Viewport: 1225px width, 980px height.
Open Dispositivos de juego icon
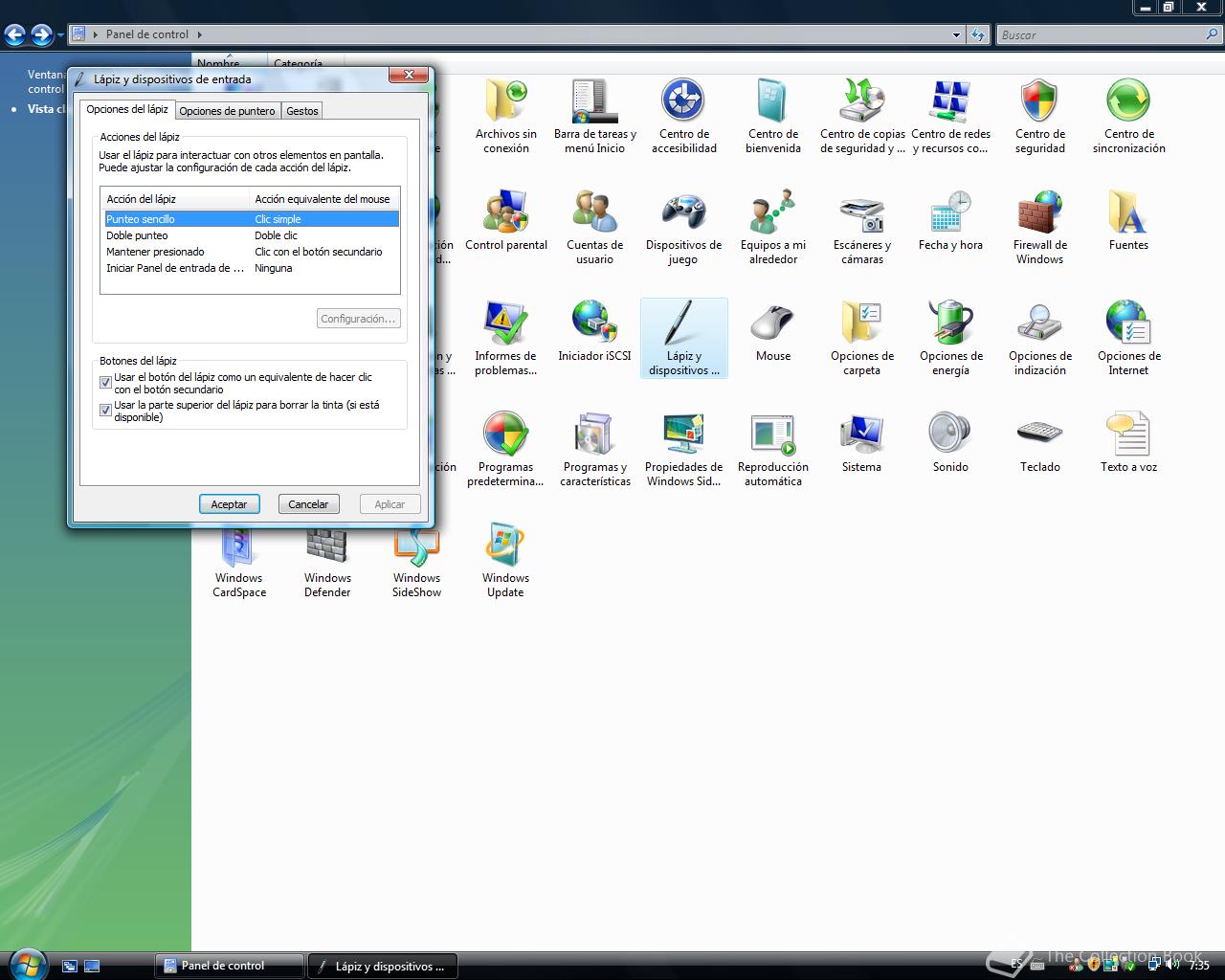(x=683, y=228)
